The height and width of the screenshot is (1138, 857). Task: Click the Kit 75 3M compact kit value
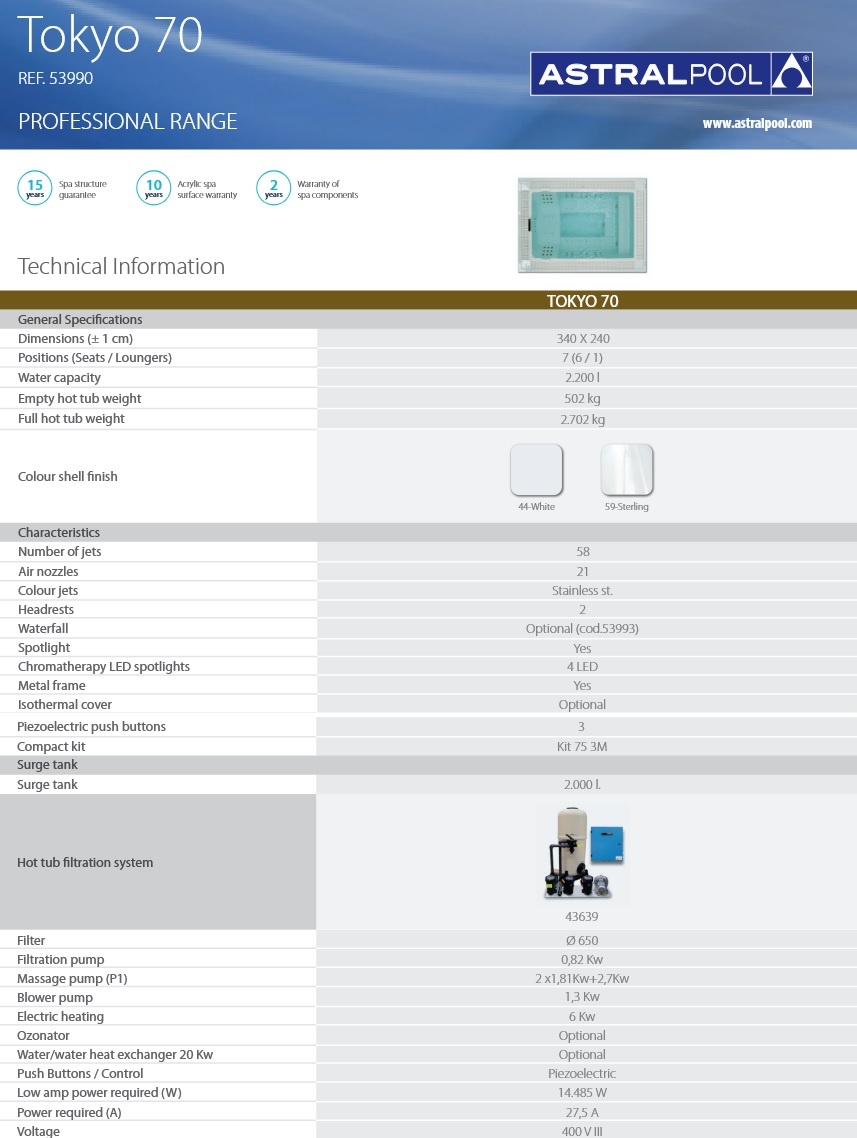(582, 747)
